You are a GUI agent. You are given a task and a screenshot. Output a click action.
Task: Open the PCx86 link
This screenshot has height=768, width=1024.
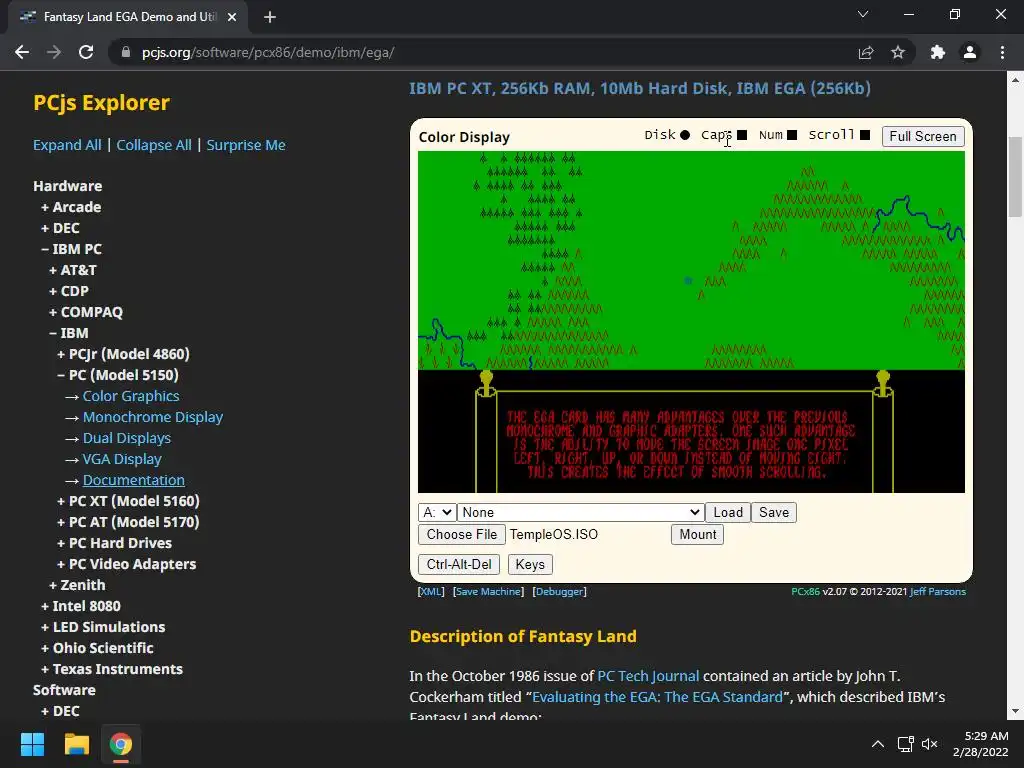(805, 592)
